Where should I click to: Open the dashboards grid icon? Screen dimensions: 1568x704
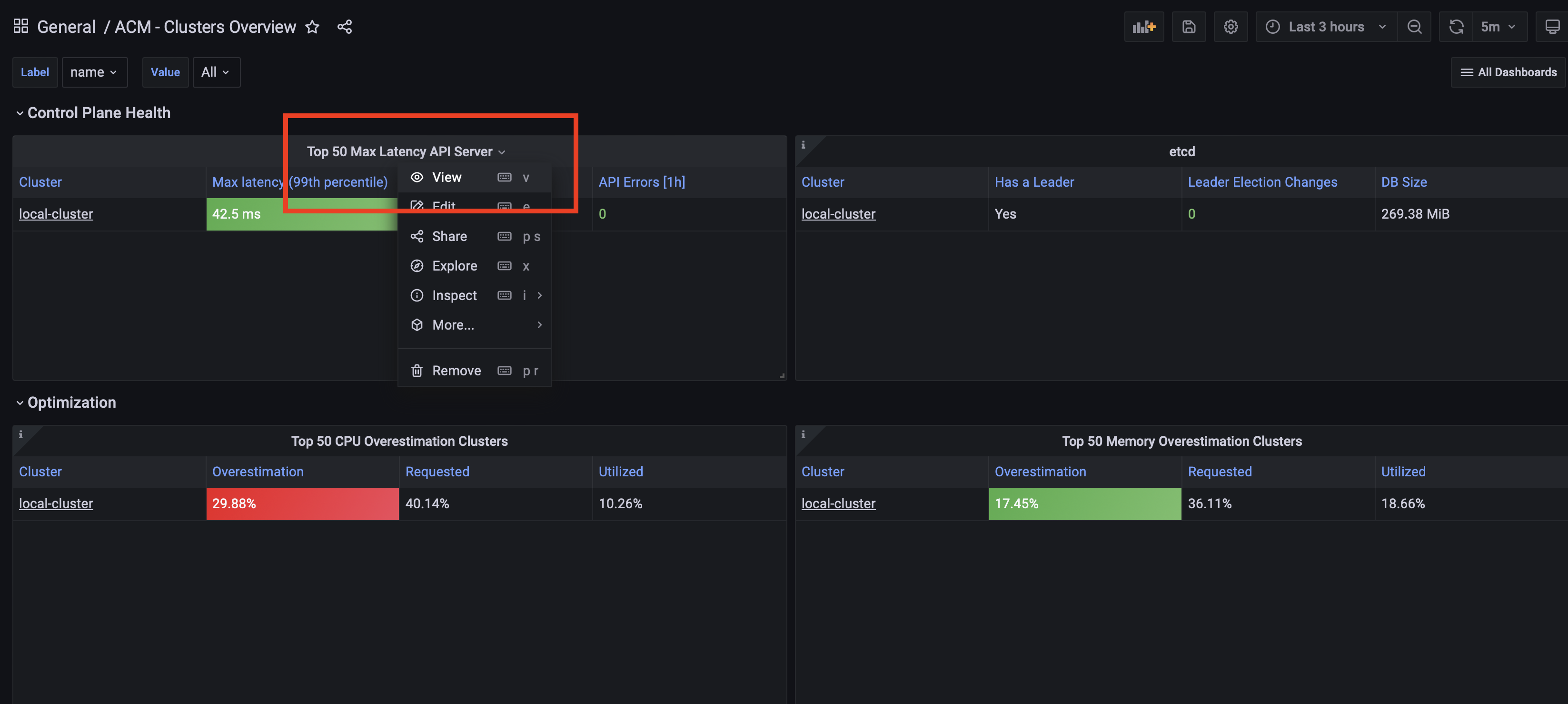tap(20, 26)
